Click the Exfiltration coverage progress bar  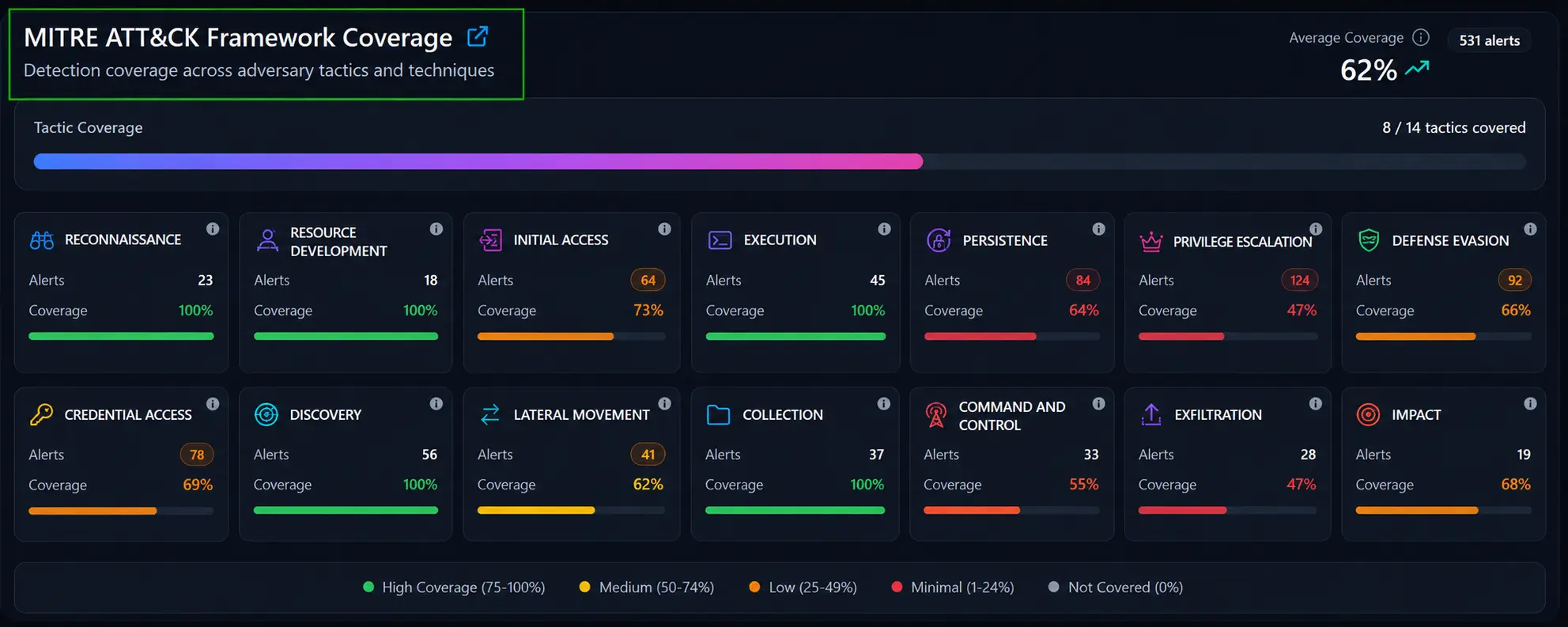tap(1228, 510)
